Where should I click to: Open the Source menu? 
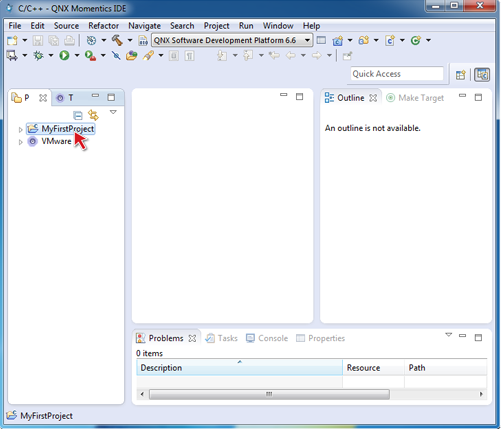[x=66, y=26]
